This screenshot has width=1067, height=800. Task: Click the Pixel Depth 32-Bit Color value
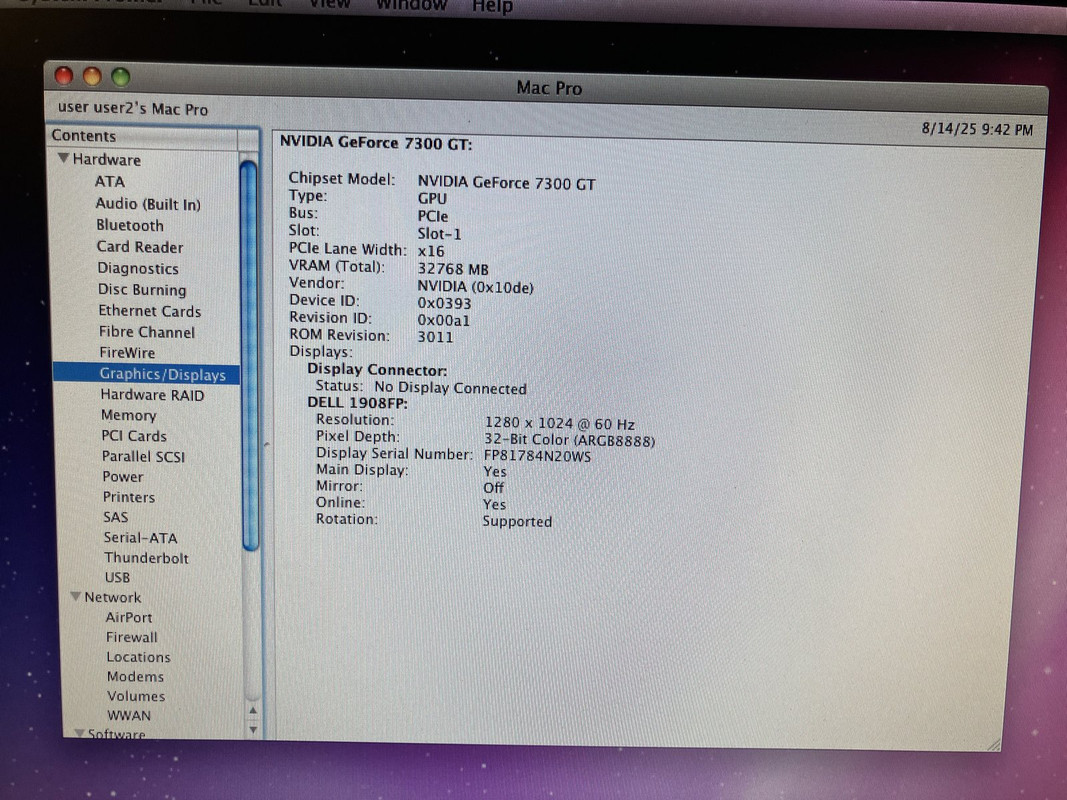[x=569, y=439]
